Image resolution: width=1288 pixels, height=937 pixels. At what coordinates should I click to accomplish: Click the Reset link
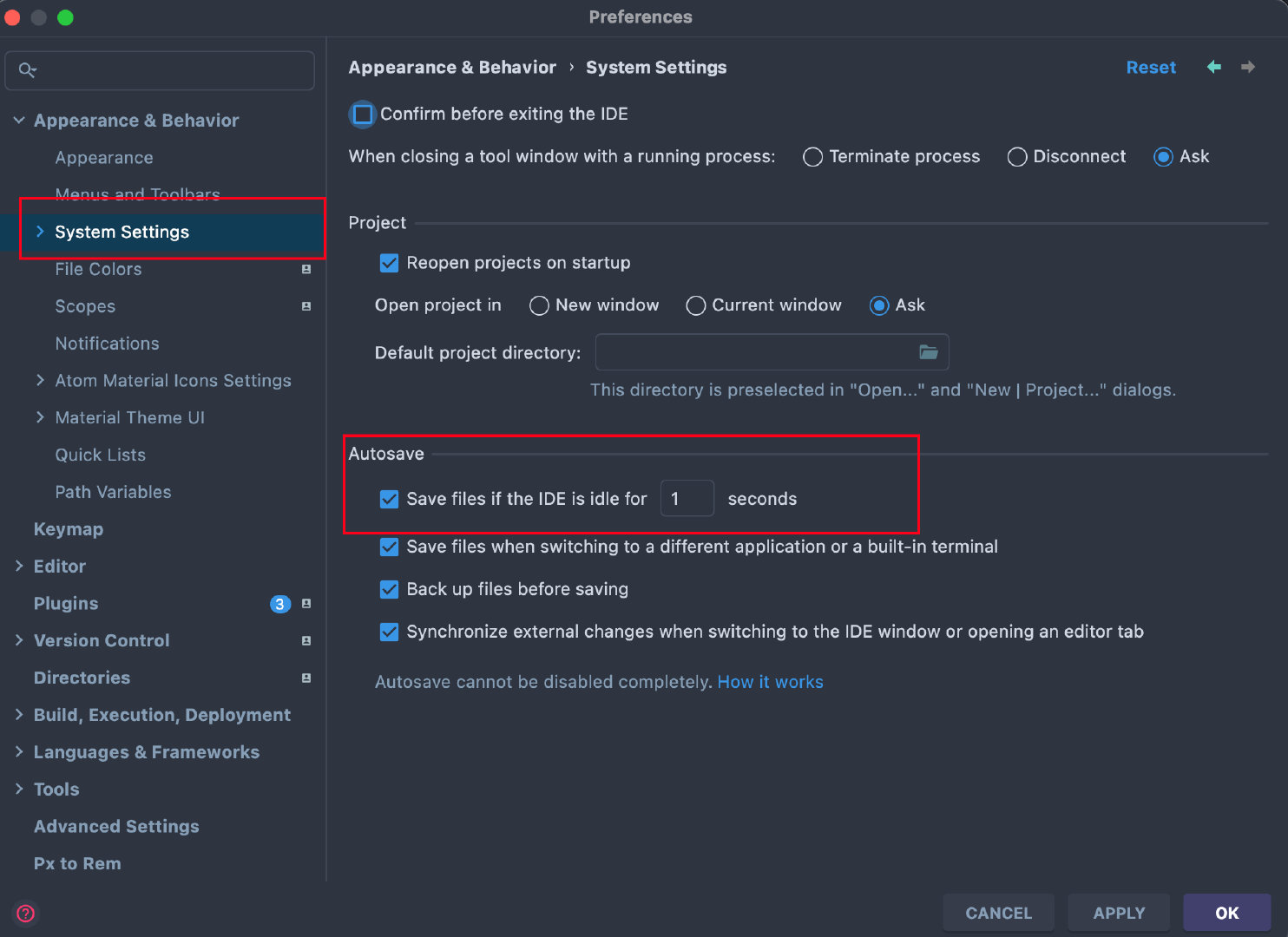(1151, 68)
